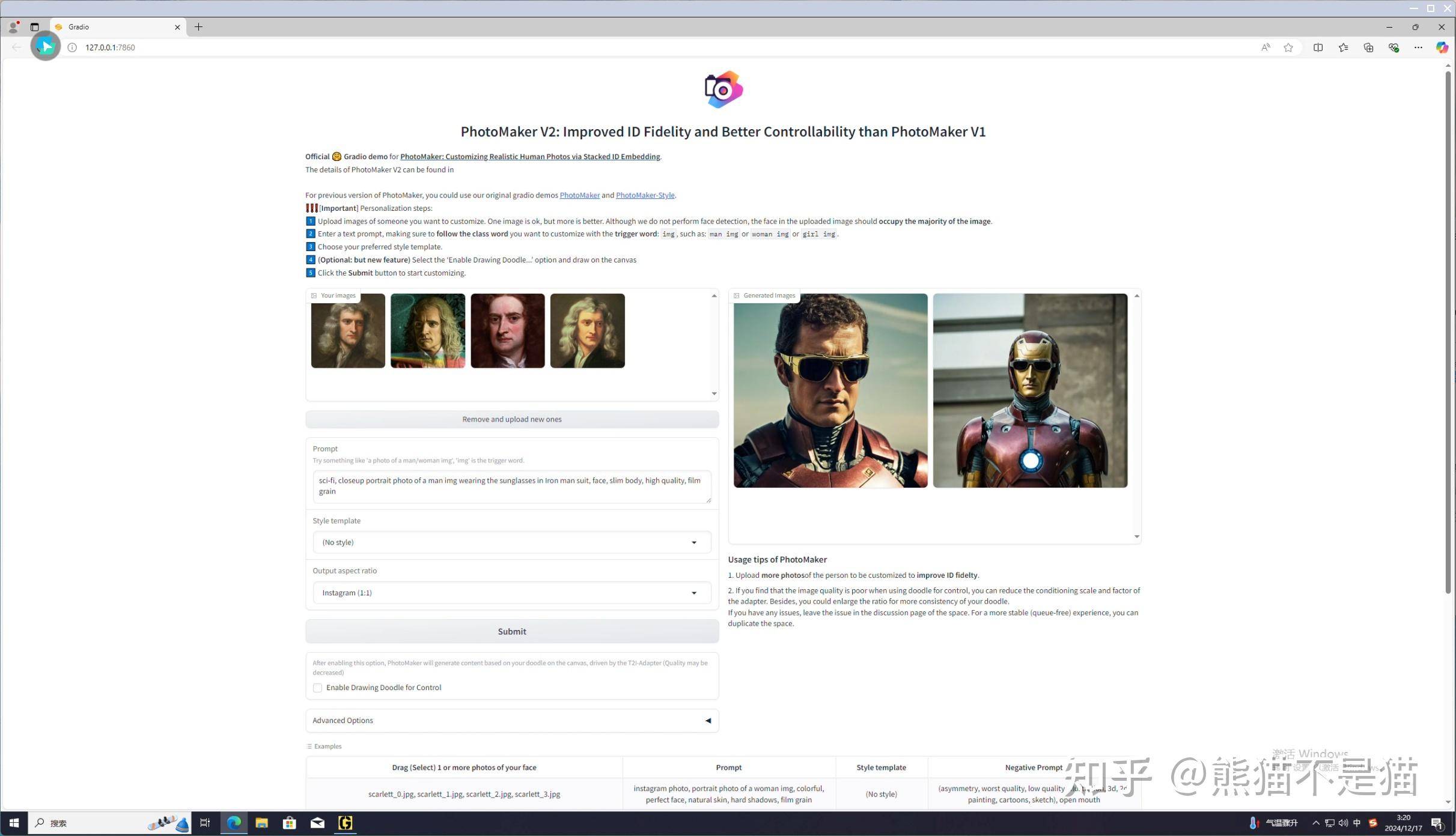Open Microsoft Edge from the taskbar
The image size is (1456, 836).
[x=234, y=823]
